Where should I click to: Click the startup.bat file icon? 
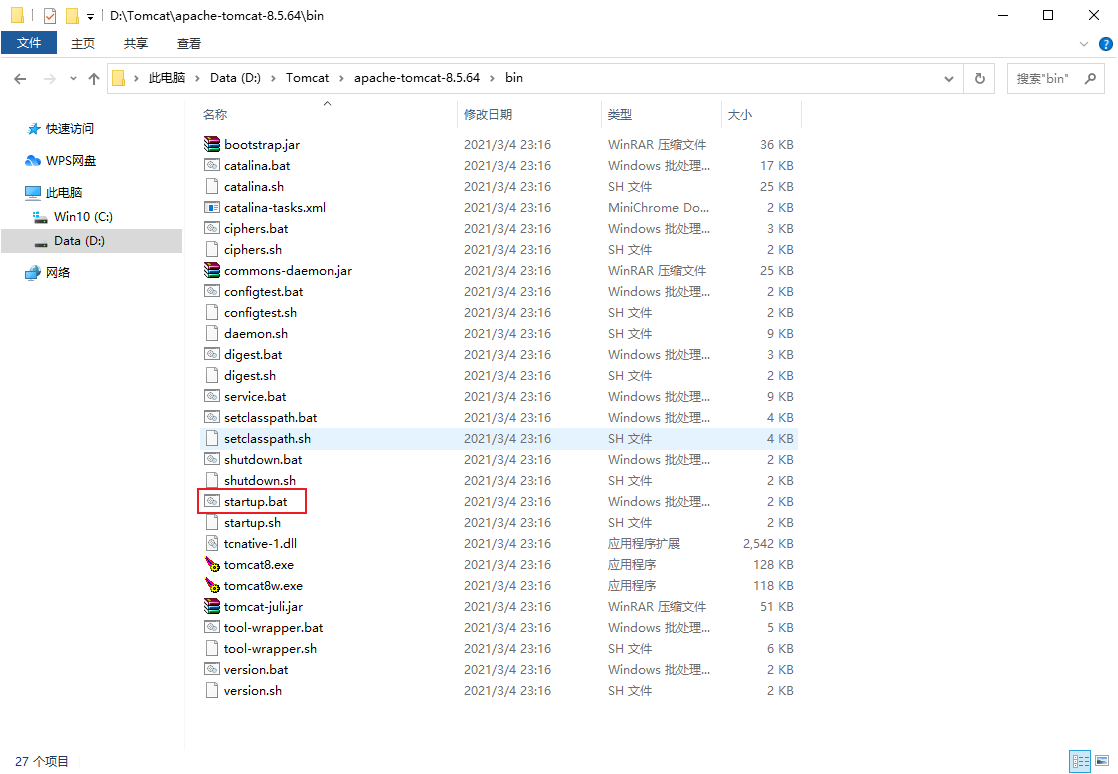point(212,501)
